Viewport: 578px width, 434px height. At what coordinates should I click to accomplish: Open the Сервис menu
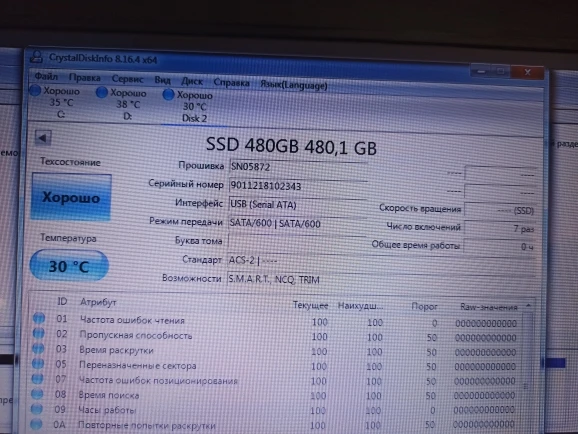point(128,79)
